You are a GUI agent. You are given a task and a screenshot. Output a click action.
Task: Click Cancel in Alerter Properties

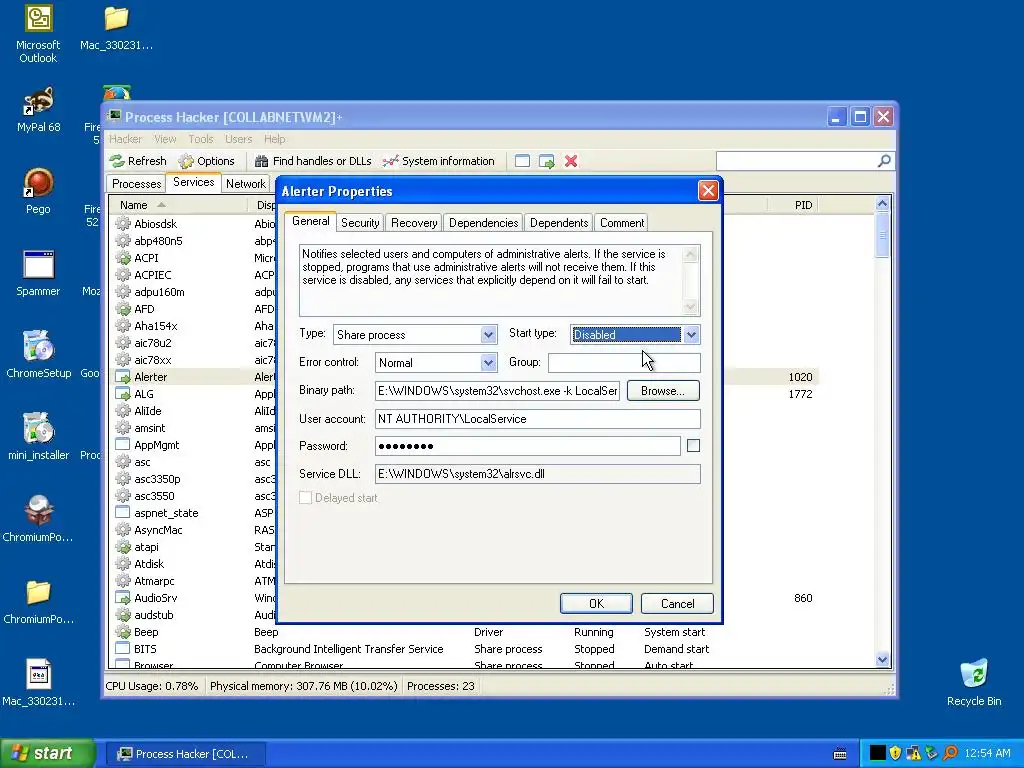click(x=677, y=603)
